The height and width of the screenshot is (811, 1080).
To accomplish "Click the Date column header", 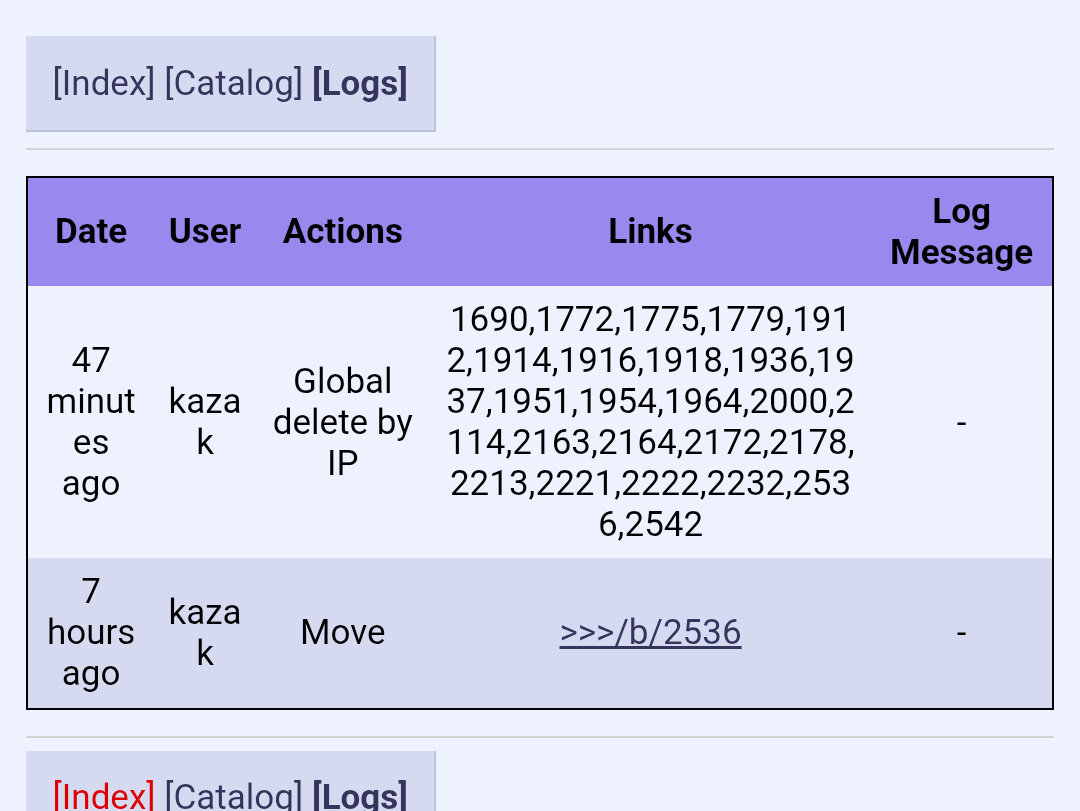I will (91, 231).
